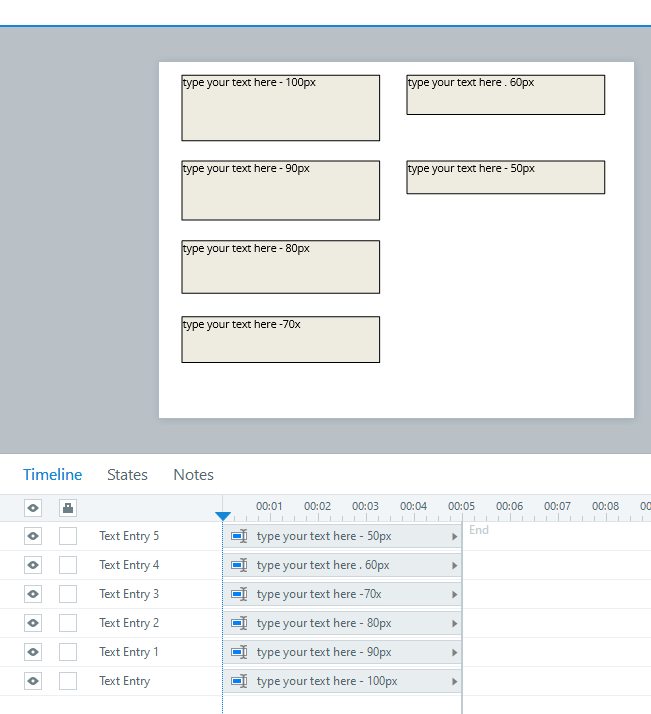Select the Text Entry 5 layer name
The width and height of the screenshot is (651, 714).
click(129, 536)
